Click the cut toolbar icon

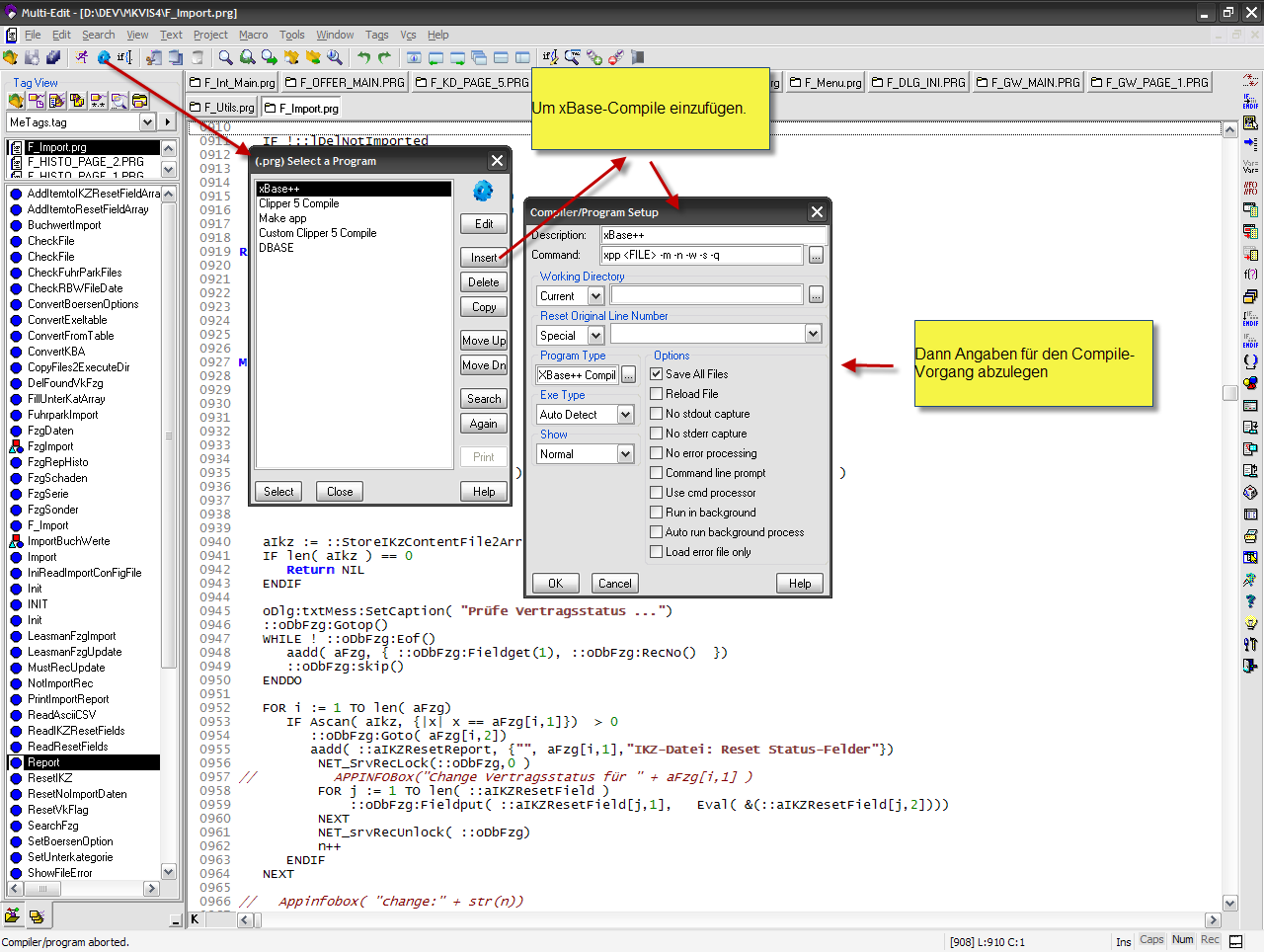pos(154,58)
